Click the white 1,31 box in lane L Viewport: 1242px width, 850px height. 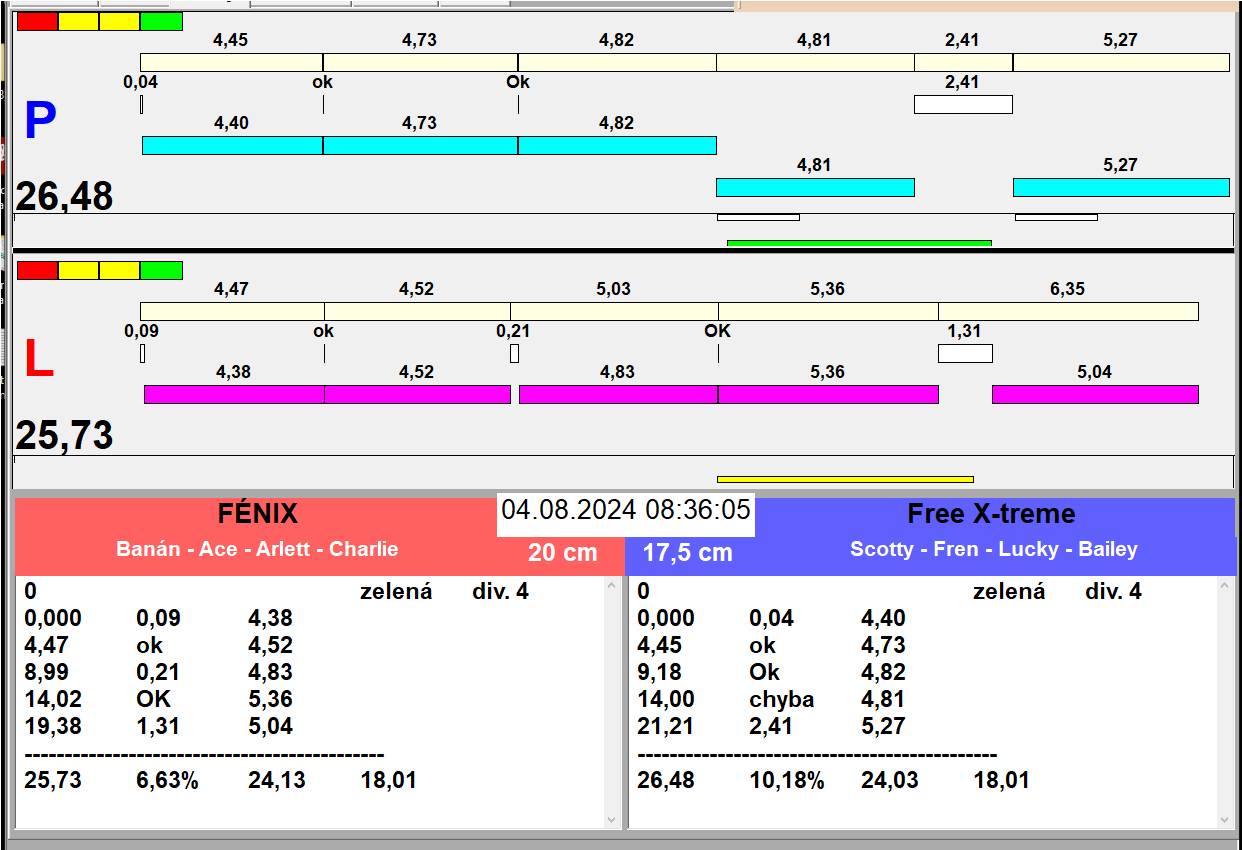965,353
